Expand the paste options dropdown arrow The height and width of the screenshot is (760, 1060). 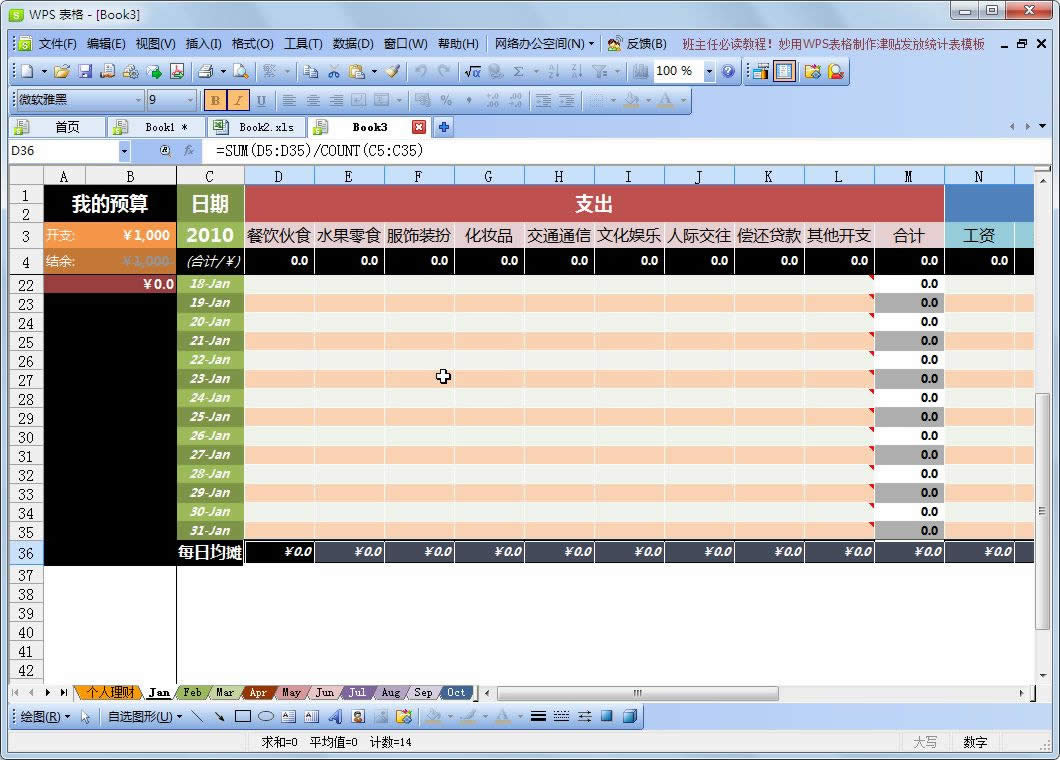(x=374, y=72)
